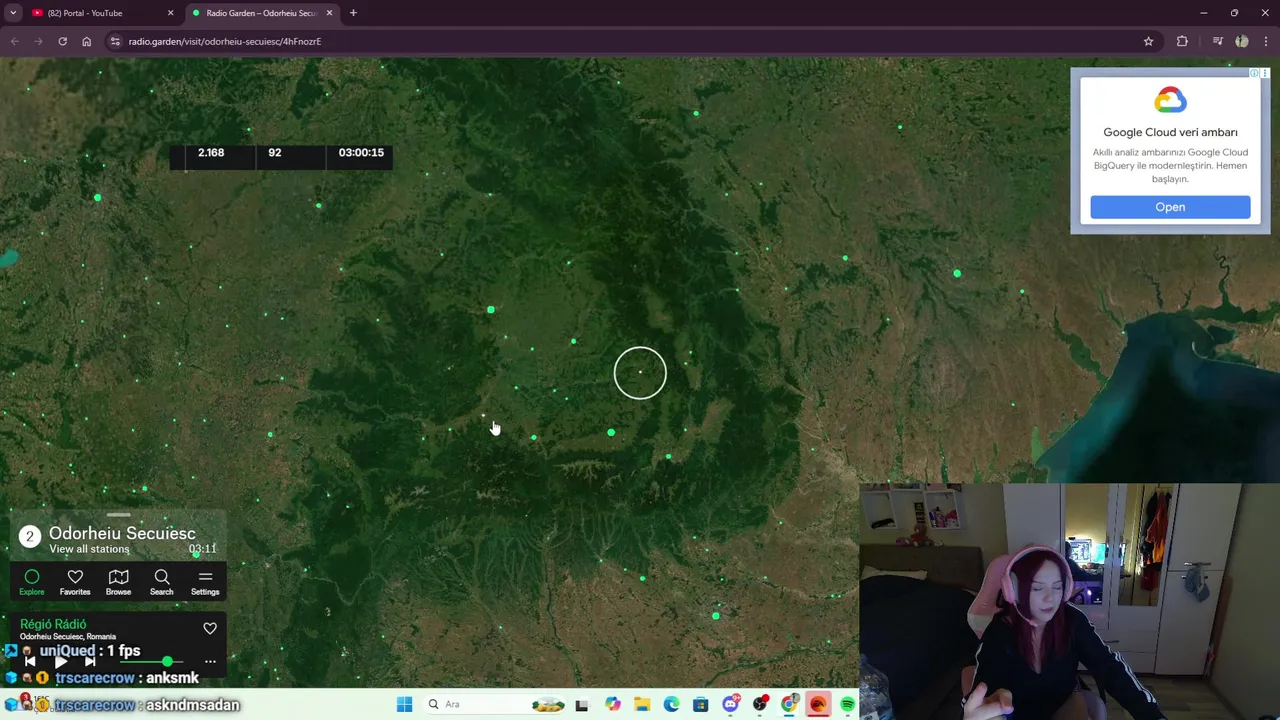The image size is (1280, 720).
Task: Open the tab search dropdown
Action: tap(13, 13)
